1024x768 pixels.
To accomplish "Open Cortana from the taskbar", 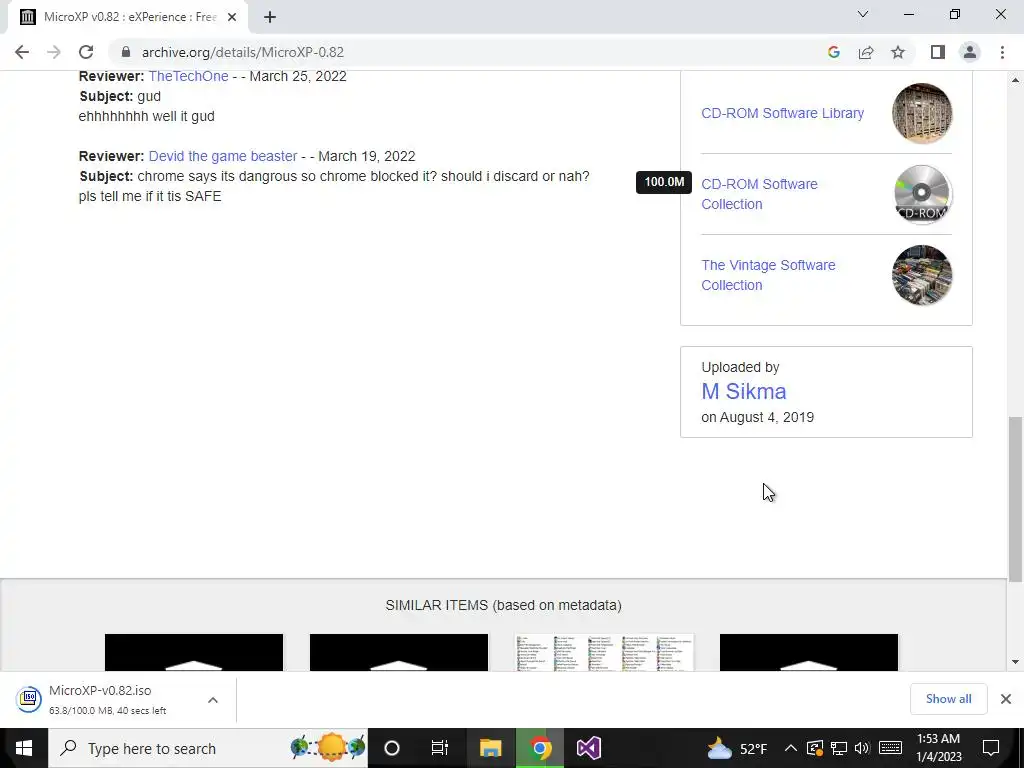I will pyautogui.click(x=392, y=748).
